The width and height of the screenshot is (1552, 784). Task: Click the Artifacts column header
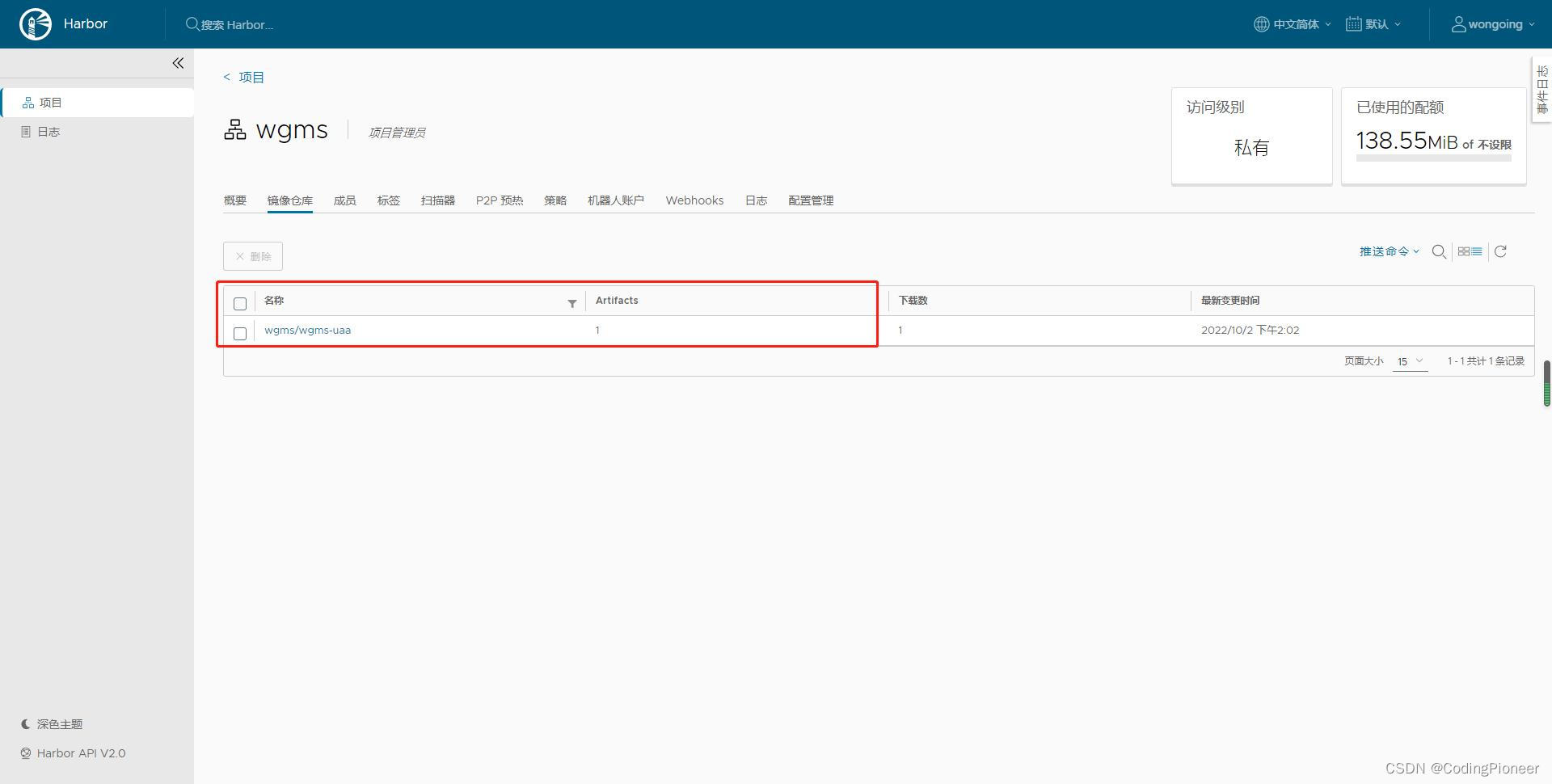617,301
